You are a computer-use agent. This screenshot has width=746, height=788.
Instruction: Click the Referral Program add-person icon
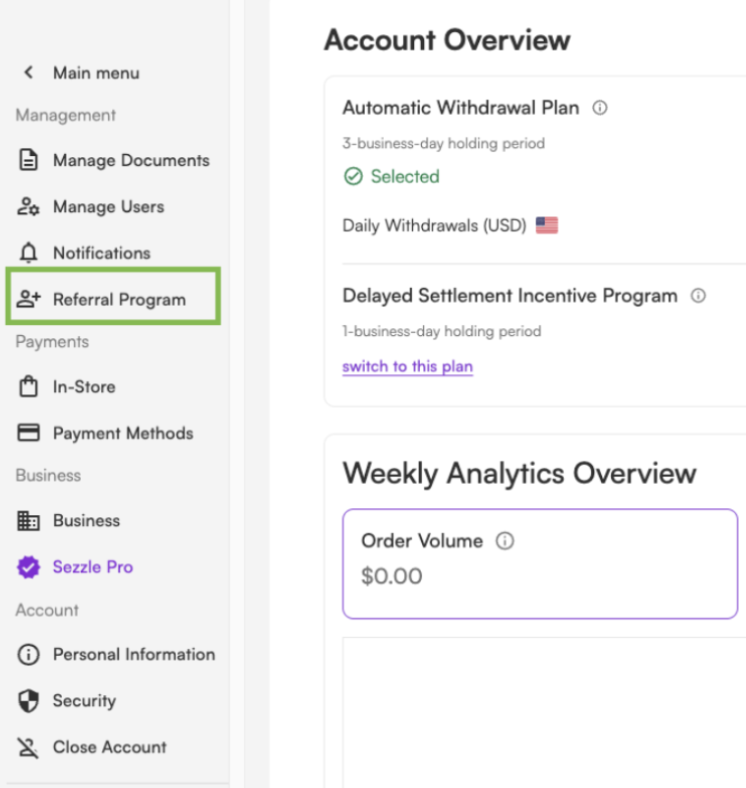(x=28, y=299)
